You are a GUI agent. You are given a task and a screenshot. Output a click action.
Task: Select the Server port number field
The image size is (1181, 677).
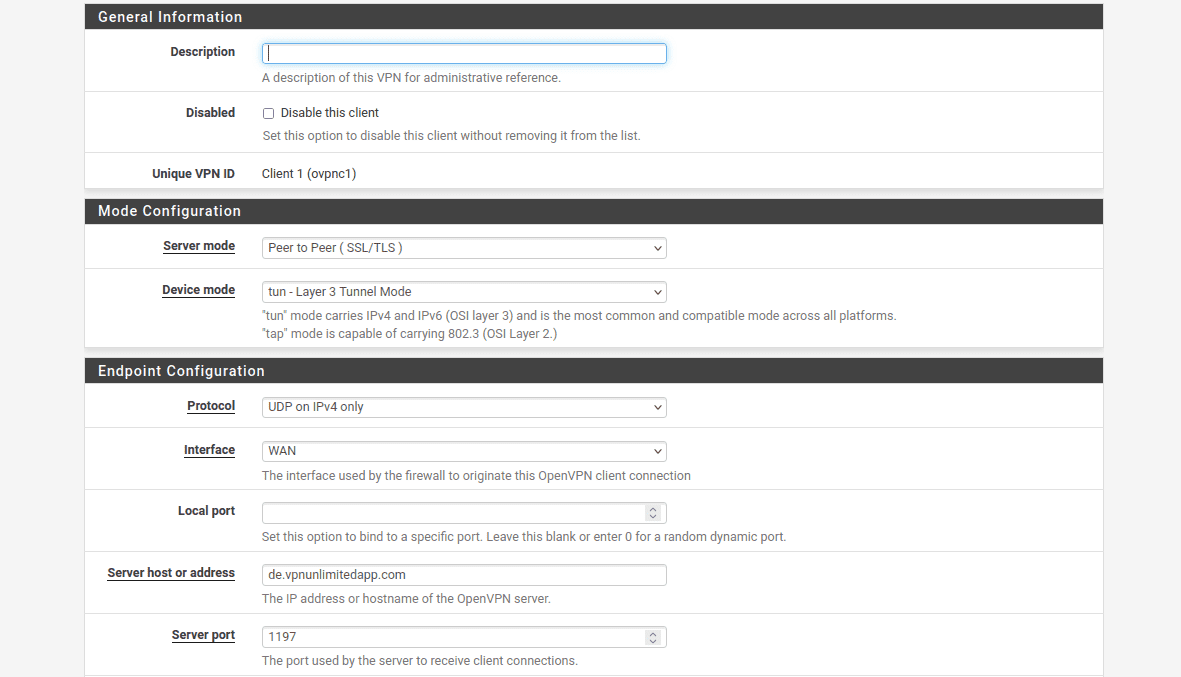coord(452,637)
